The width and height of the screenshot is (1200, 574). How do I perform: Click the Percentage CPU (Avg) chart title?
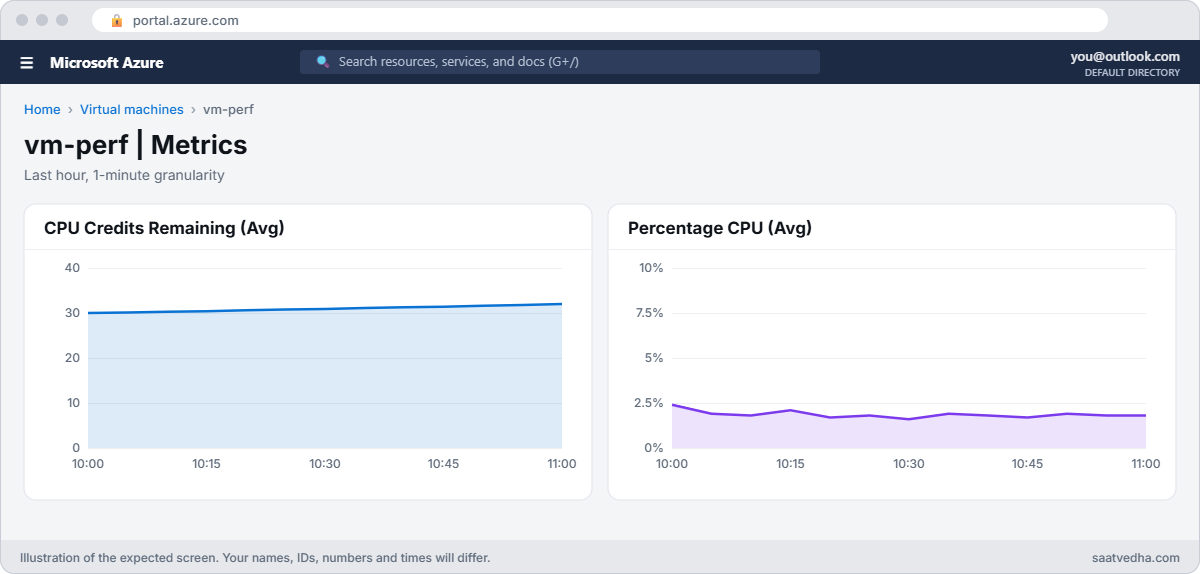[720, 228]
